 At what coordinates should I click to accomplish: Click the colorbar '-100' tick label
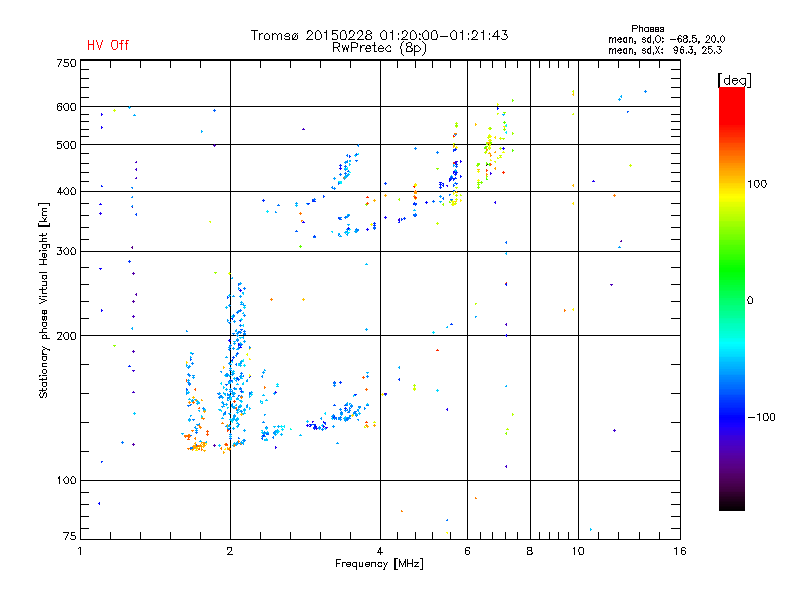click(x=761, y=417)
